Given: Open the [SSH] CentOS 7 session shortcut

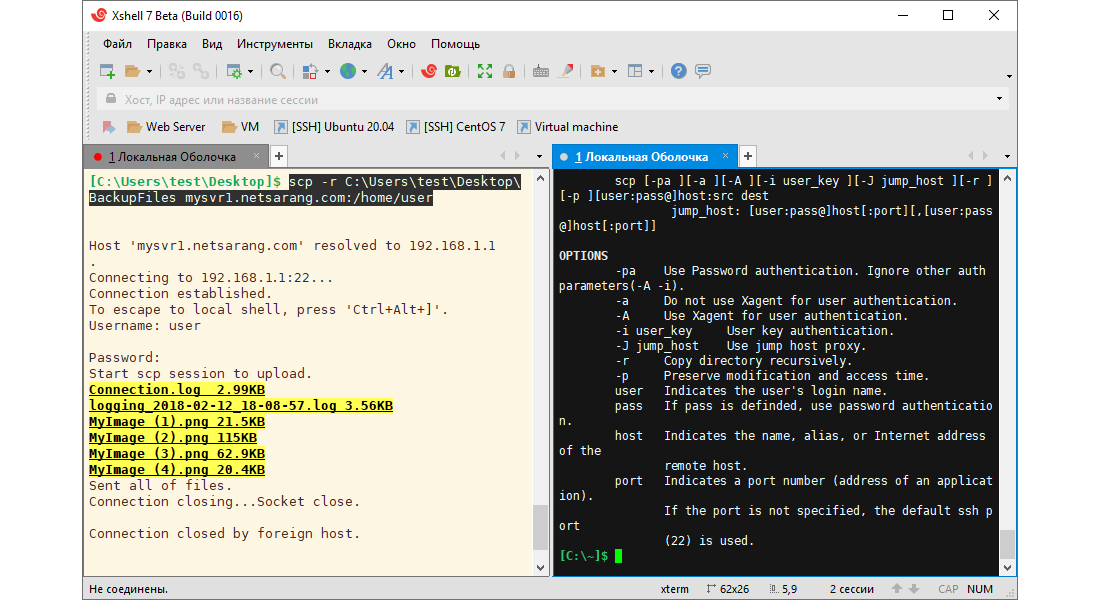Looking at the screenshot, I should [456, 127].
